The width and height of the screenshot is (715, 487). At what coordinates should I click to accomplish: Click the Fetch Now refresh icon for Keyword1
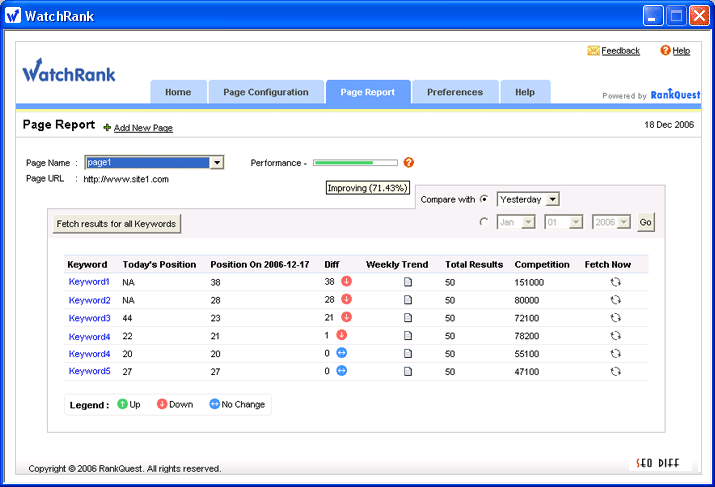(615, 282)
